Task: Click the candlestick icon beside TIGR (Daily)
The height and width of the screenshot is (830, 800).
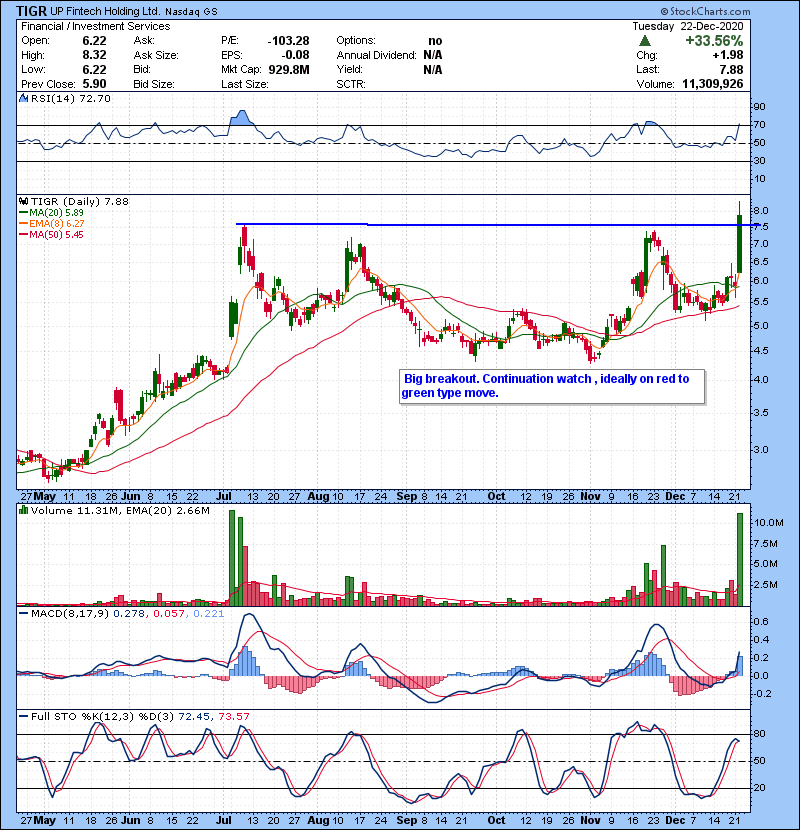Action: tap(23, 201)
